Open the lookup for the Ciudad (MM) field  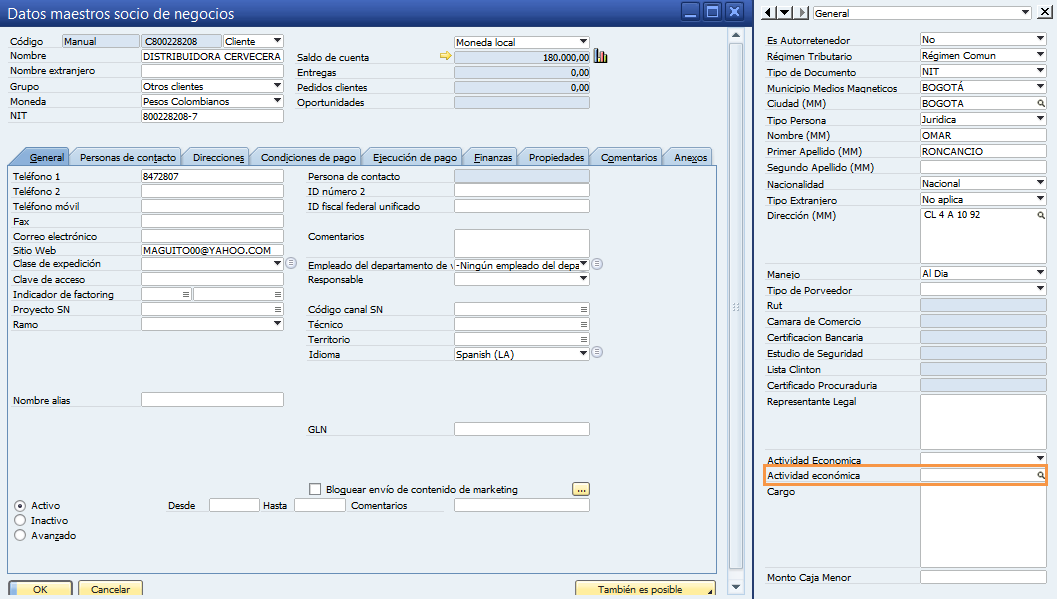coord(1041,103)
